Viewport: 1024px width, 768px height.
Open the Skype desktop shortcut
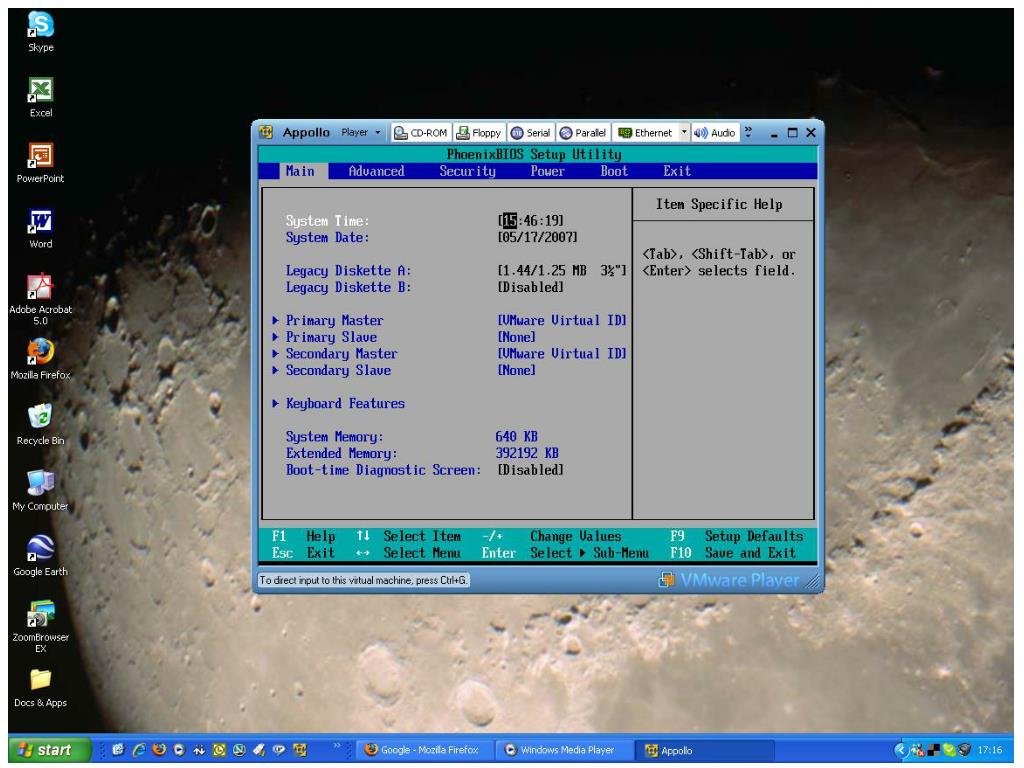[x=40, y=31]
